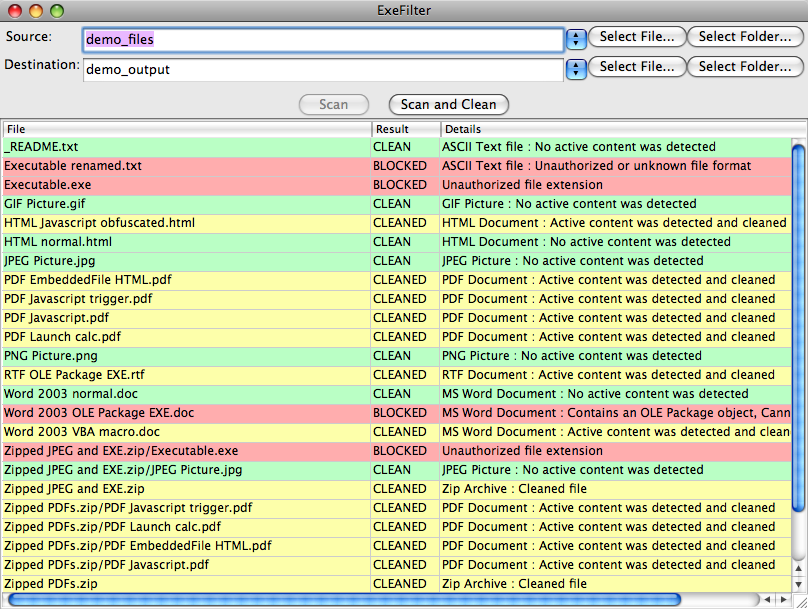Select the _README.txt row
The height and width of the screenshot is (609, 808).
[x=397, y=147]
